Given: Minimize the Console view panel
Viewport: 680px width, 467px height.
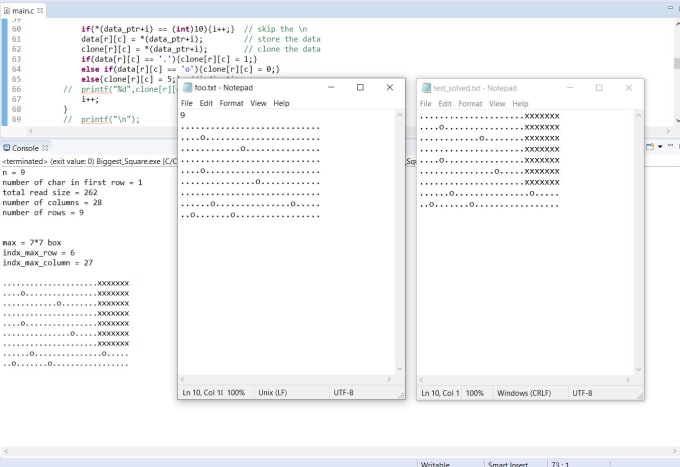Looking at the screenshot, I should tap(670, 146).
